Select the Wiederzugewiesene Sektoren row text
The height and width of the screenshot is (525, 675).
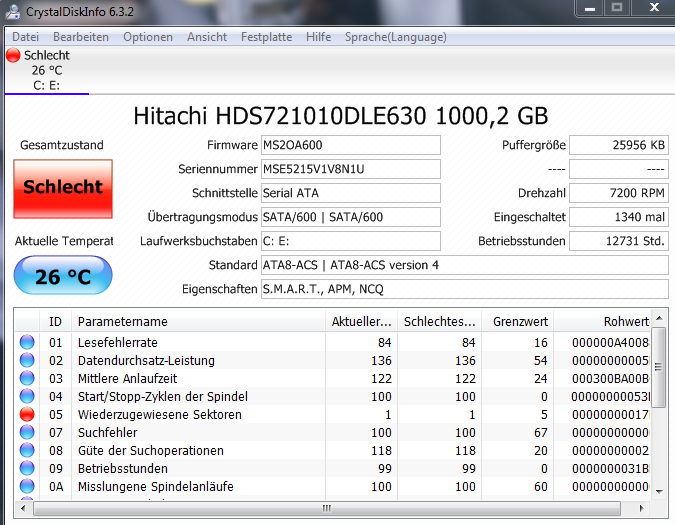pyautogui.click(x=160, y=414)
